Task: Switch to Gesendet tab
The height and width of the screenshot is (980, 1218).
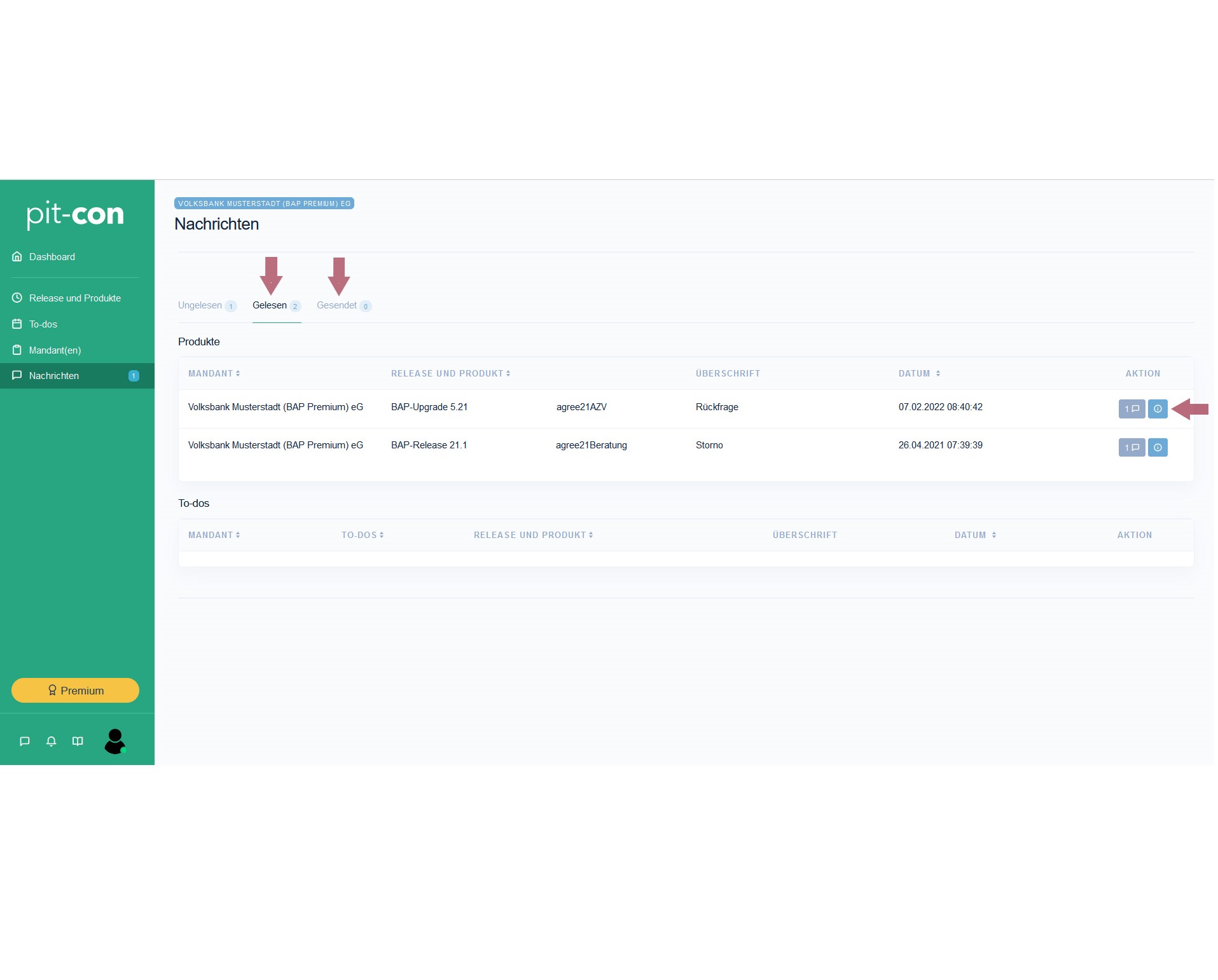Action: coord(344,306)
